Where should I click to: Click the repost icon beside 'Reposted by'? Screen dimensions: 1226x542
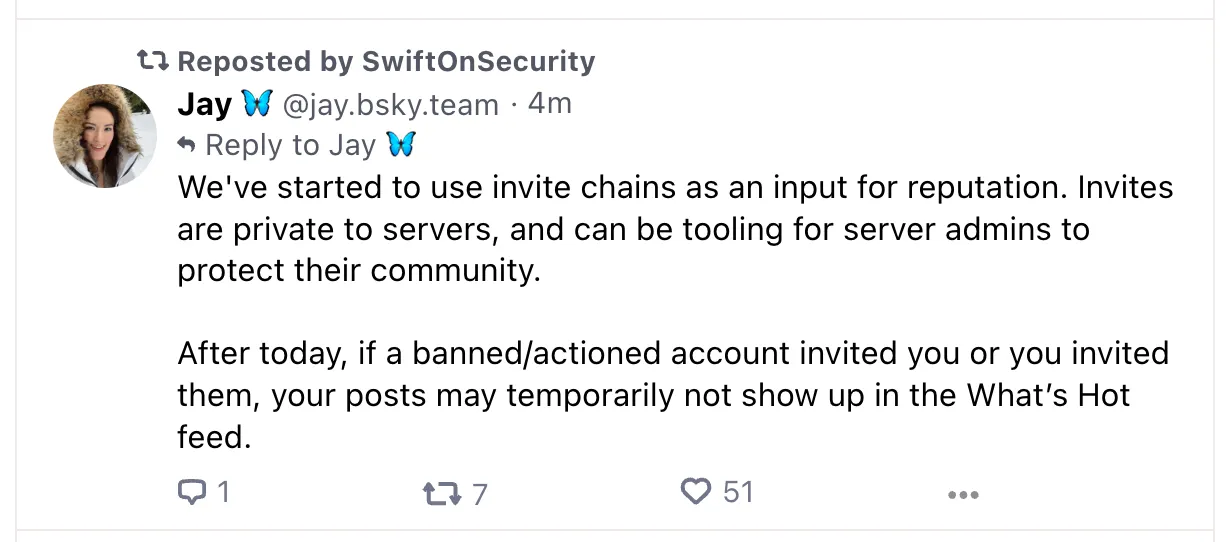point(152,62)
